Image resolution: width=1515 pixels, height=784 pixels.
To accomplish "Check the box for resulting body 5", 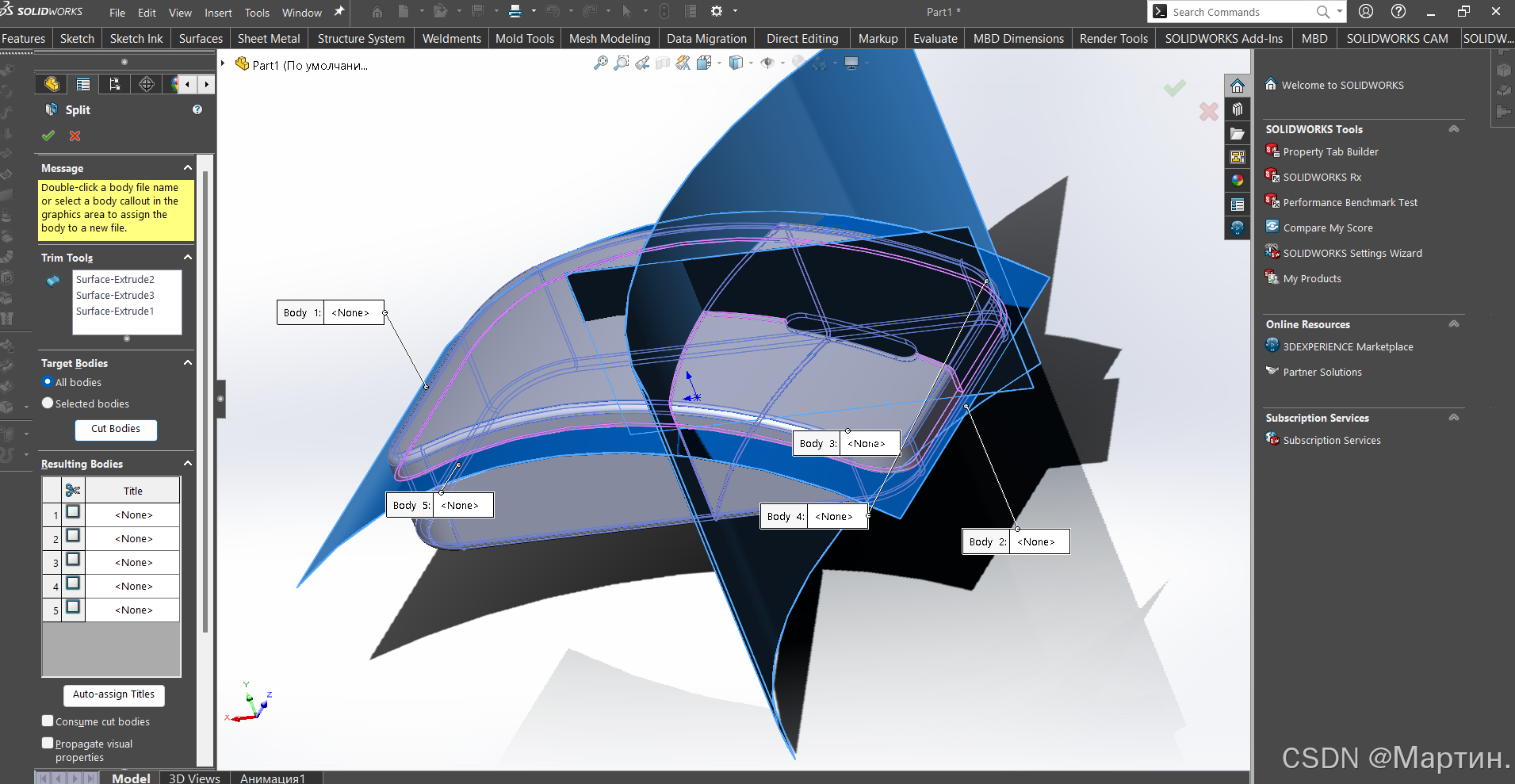I will pos(73,607).
